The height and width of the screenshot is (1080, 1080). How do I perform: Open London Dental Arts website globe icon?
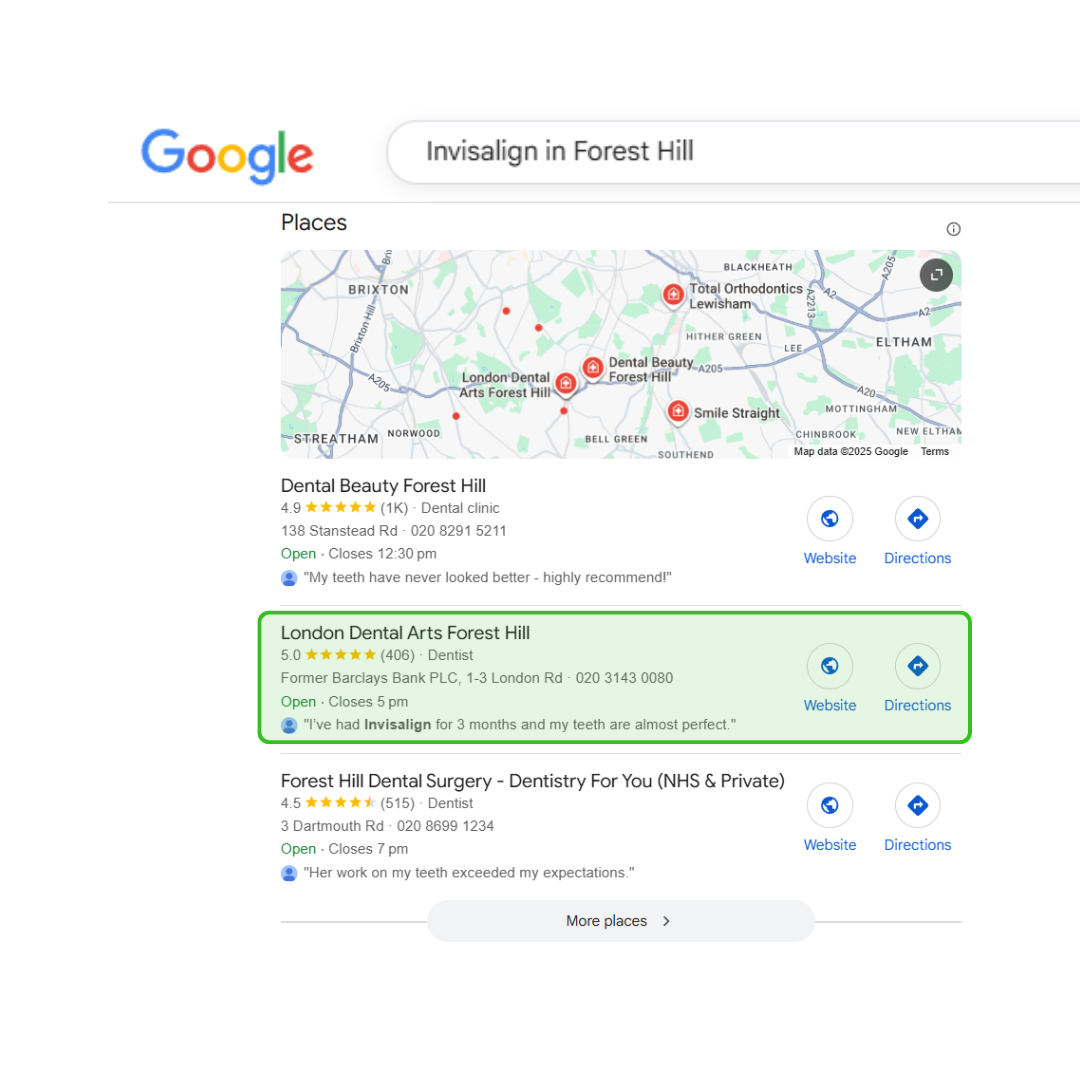[829, 666]
